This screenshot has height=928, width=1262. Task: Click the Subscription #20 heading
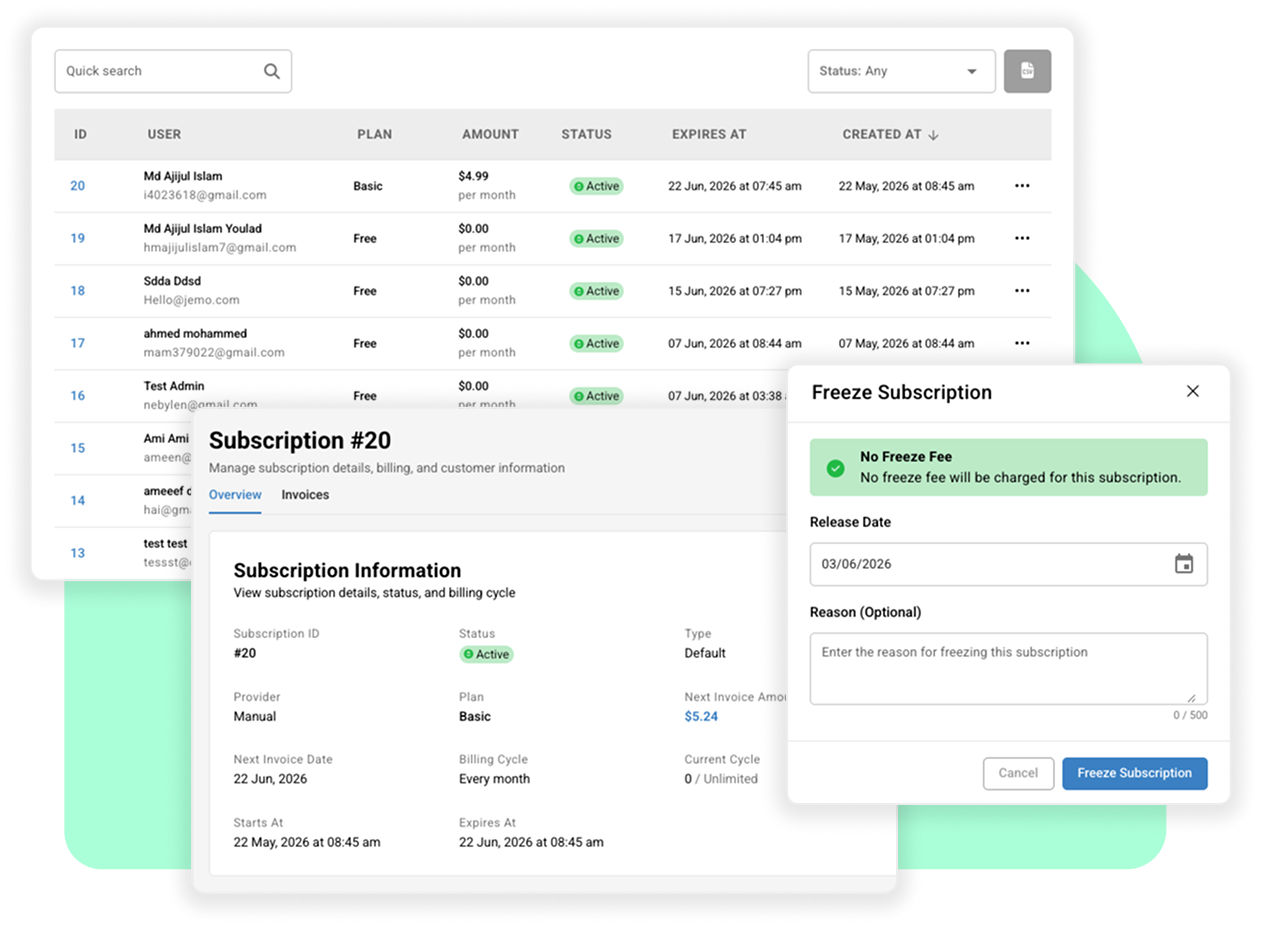point(300,441)
